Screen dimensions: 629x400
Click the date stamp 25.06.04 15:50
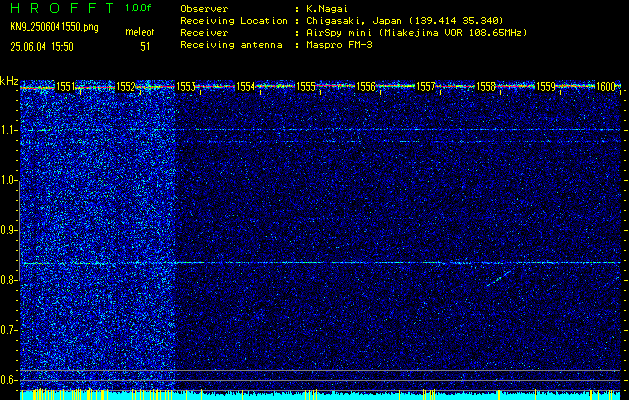click(x=42, y=47)
